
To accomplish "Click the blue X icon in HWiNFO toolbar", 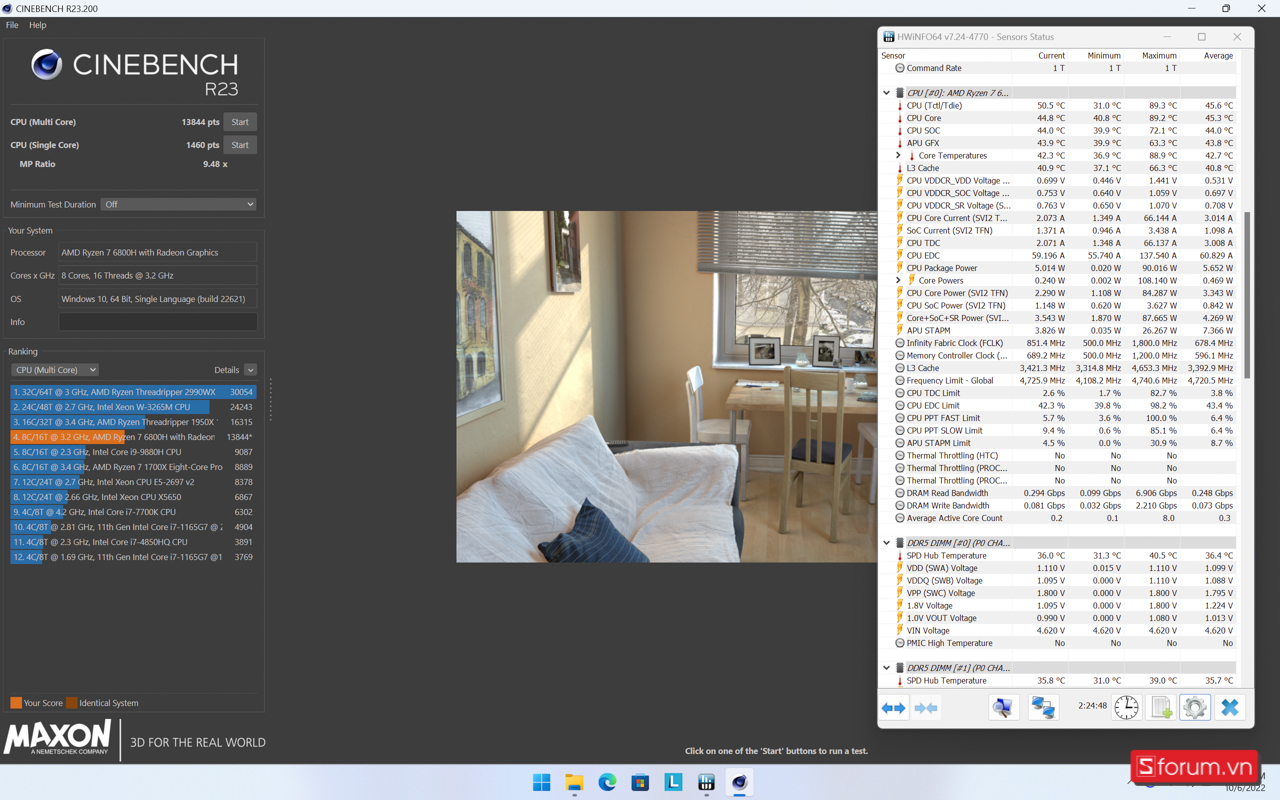I will (1230, 707).
